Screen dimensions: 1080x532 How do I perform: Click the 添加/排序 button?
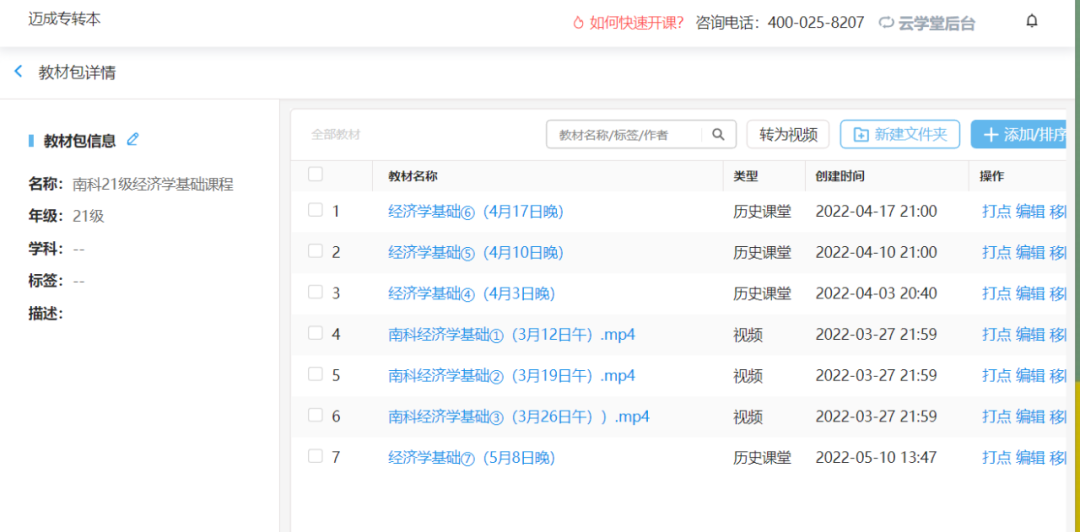point(1021,134)
